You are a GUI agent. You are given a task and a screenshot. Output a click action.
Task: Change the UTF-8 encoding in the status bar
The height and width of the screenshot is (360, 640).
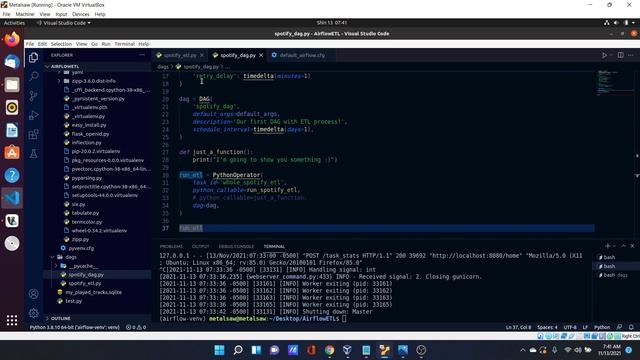coord(570,327)
